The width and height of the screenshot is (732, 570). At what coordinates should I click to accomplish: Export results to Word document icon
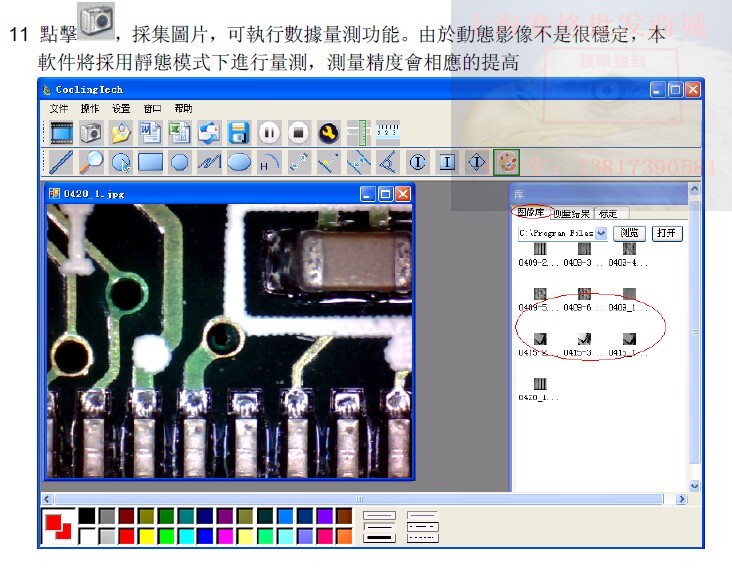(150, 133)
